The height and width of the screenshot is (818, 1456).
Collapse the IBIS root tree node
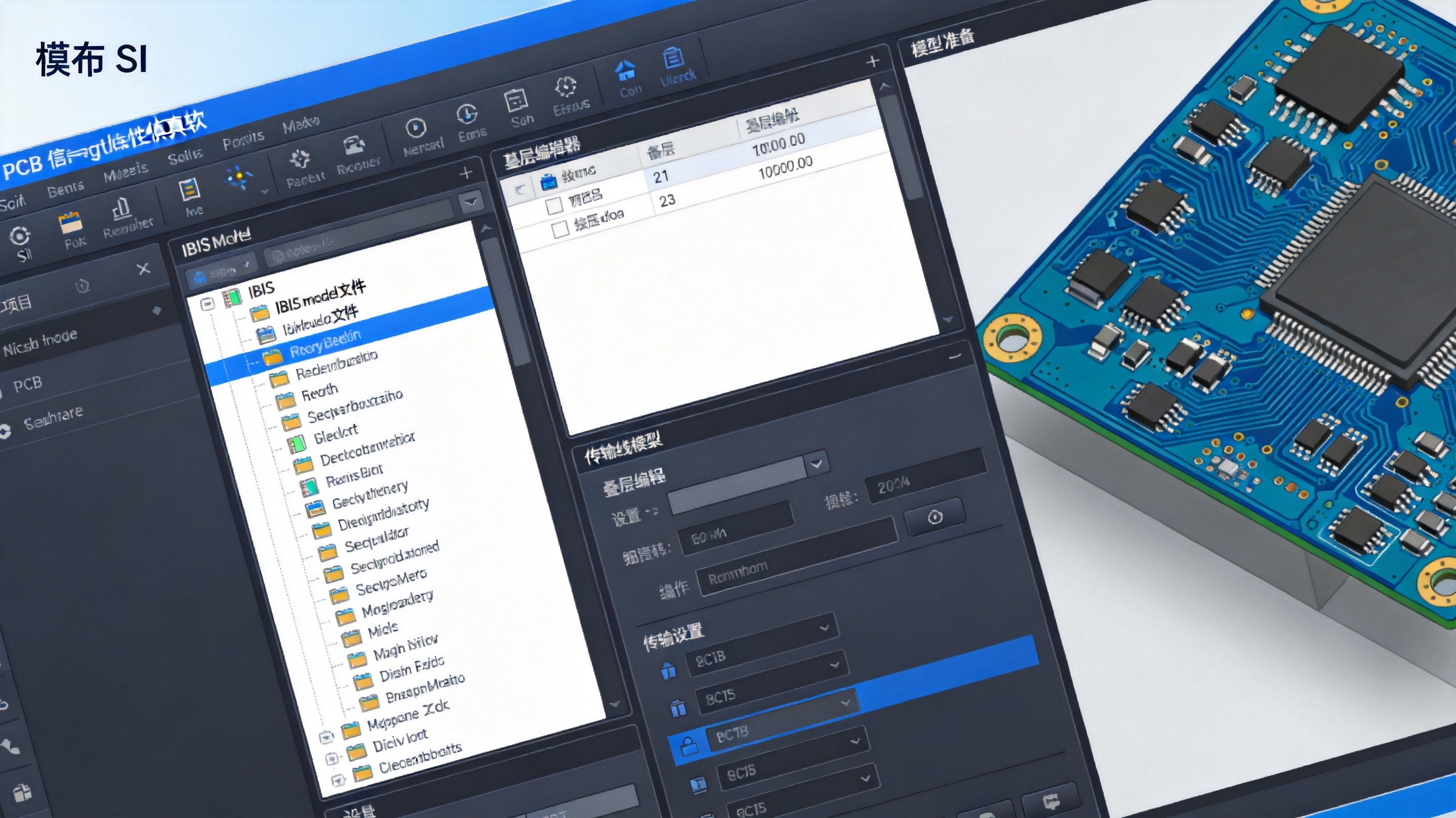(x=209, y=304)
